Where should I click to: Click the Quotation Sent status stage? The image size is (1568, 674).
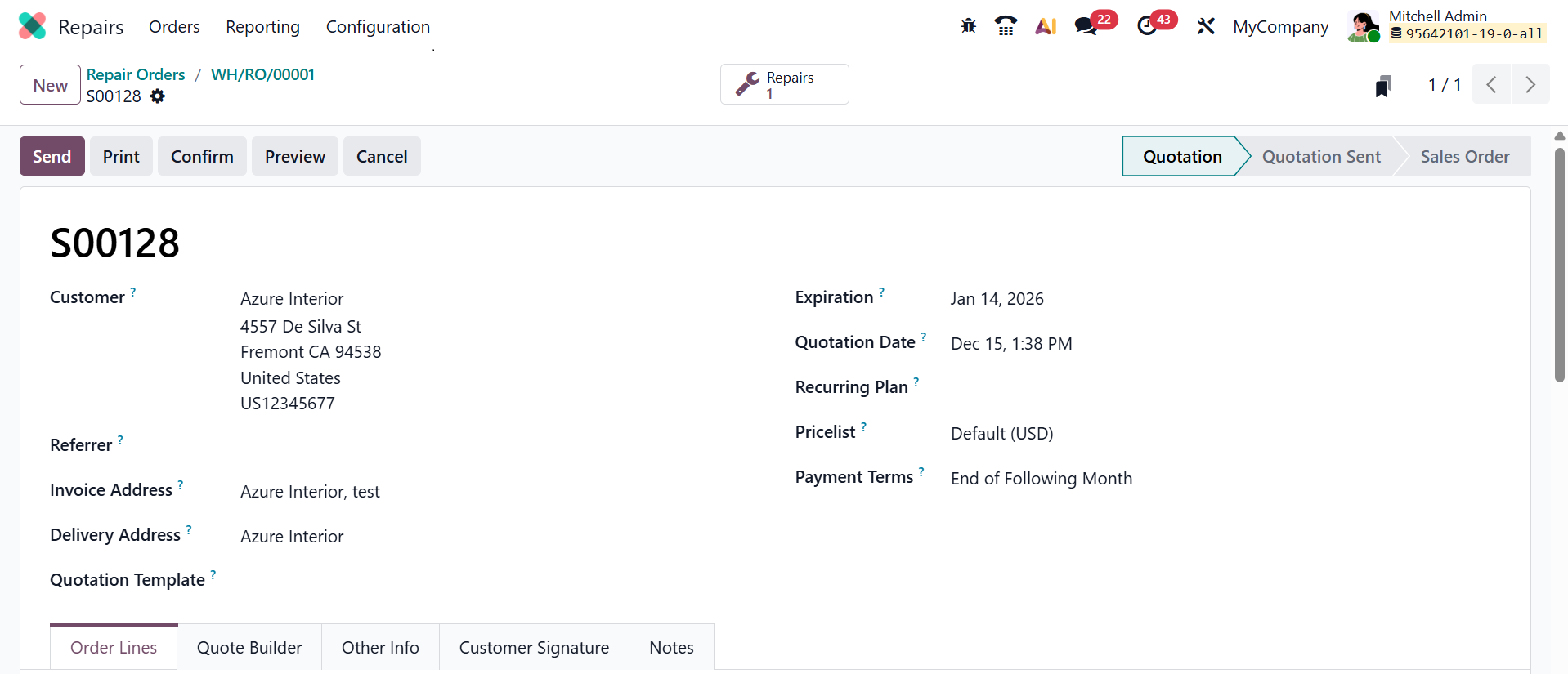point(1320,157)
